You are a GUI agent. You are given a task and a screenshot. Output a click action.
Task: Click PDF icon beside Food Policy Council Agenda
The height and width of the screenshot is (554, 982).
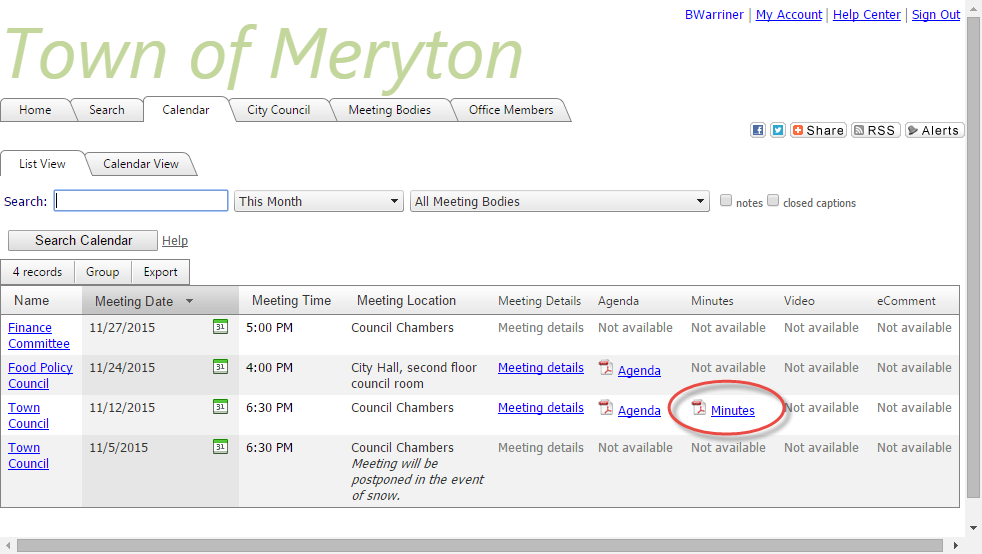[606, 368]
